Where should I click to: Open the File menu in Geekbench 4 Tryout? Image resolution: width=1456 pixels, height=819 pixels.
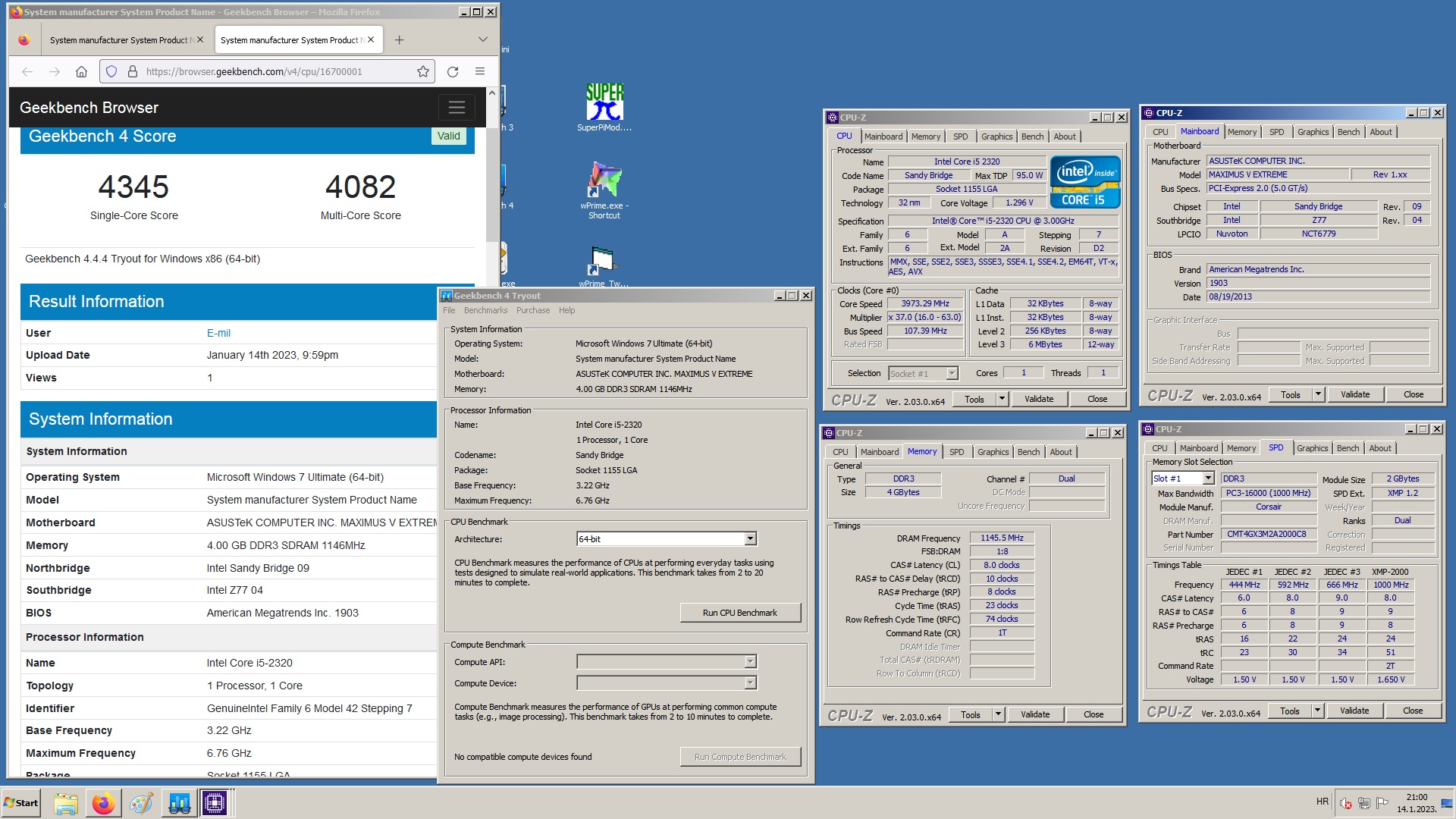point(449,310)
